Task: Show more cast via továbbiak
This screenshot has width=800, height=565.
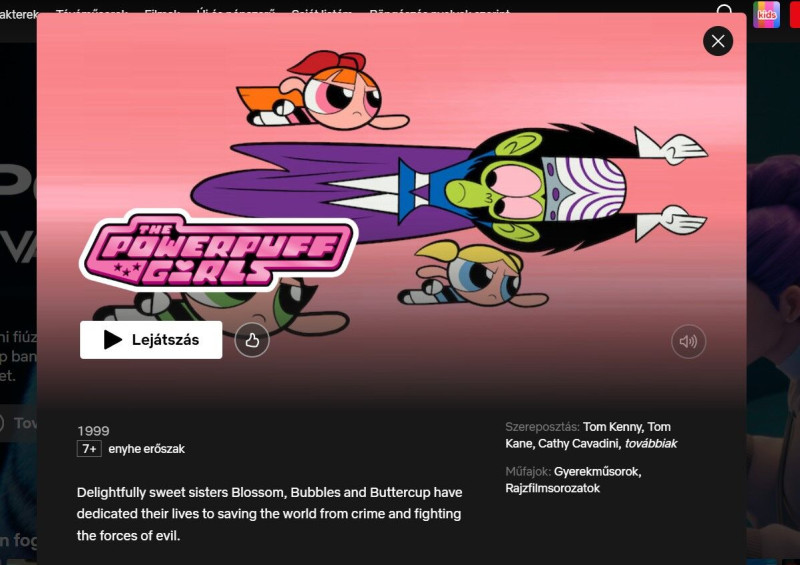Action: [651, 444]
